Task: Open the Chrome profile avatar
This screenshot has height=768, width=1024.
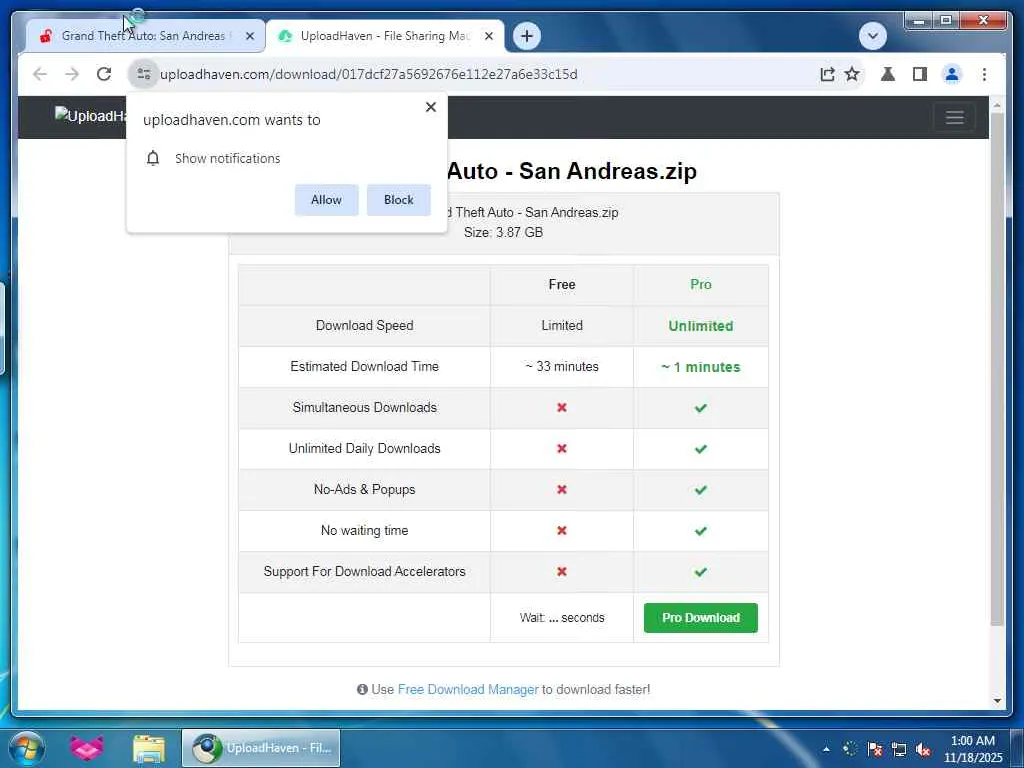Action: pos(952,74)
